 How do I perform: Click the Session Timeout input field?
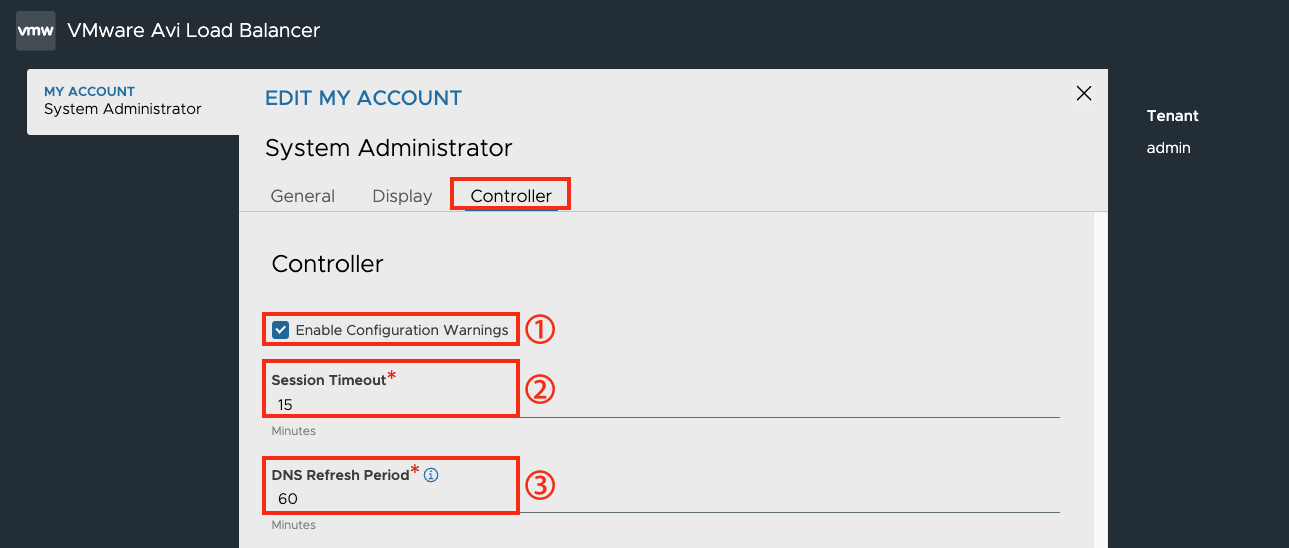665,405
